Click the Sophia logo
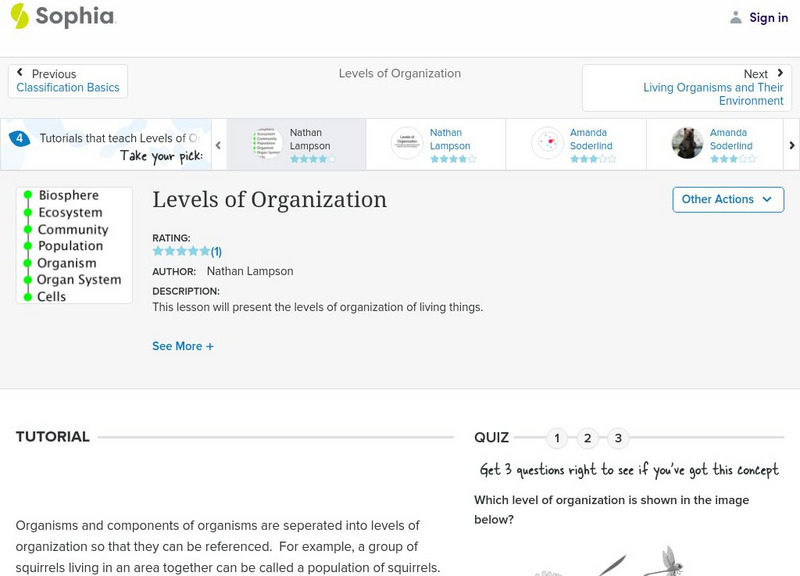Screen dimensions: 800x576 pos(62,17)
